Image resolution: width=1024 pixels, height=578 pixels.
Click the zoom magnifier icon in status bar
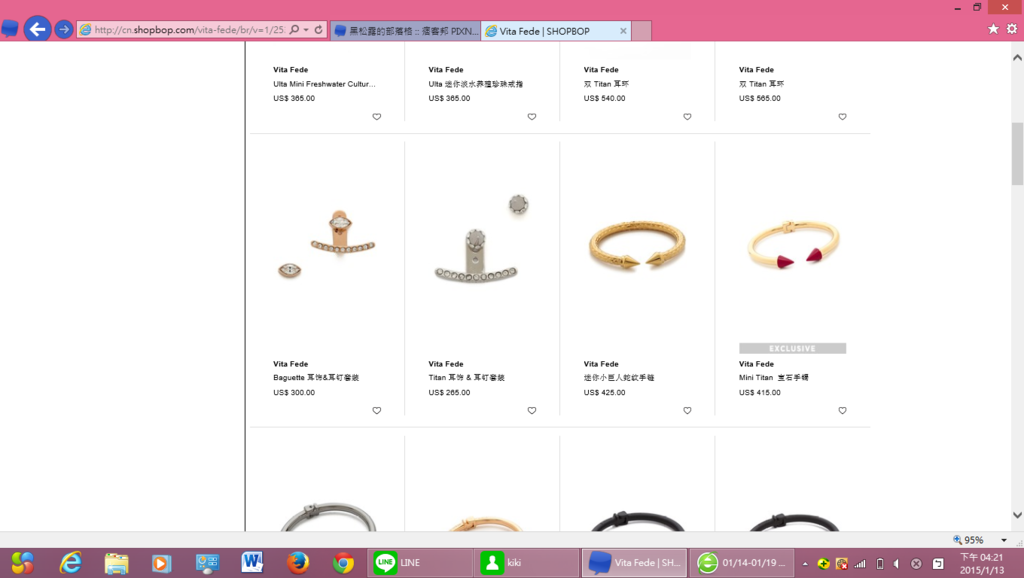click(x=957, y=539)
